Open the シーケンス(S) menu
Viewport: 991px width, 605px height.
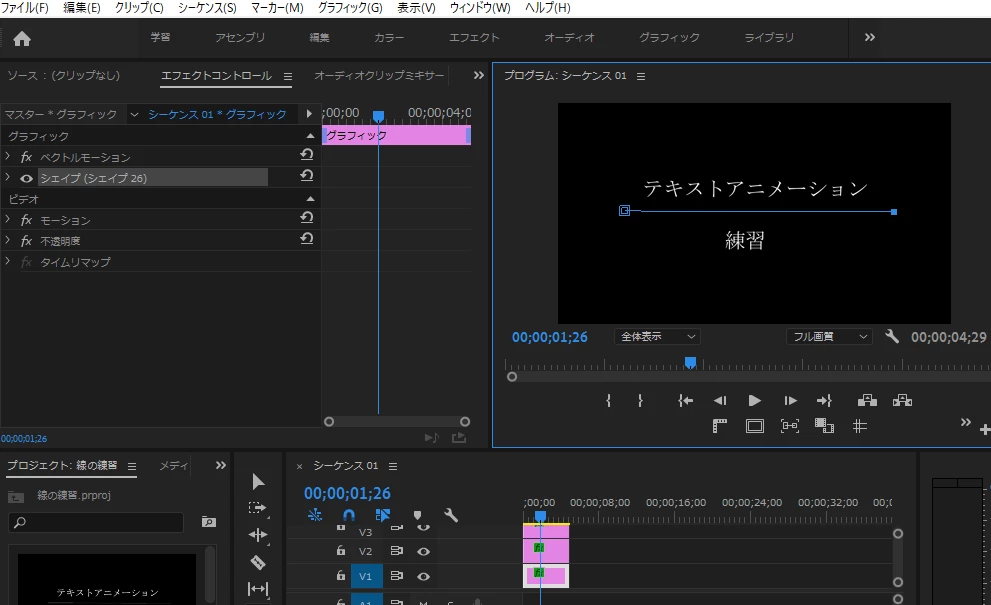click(x=207, y=8)
